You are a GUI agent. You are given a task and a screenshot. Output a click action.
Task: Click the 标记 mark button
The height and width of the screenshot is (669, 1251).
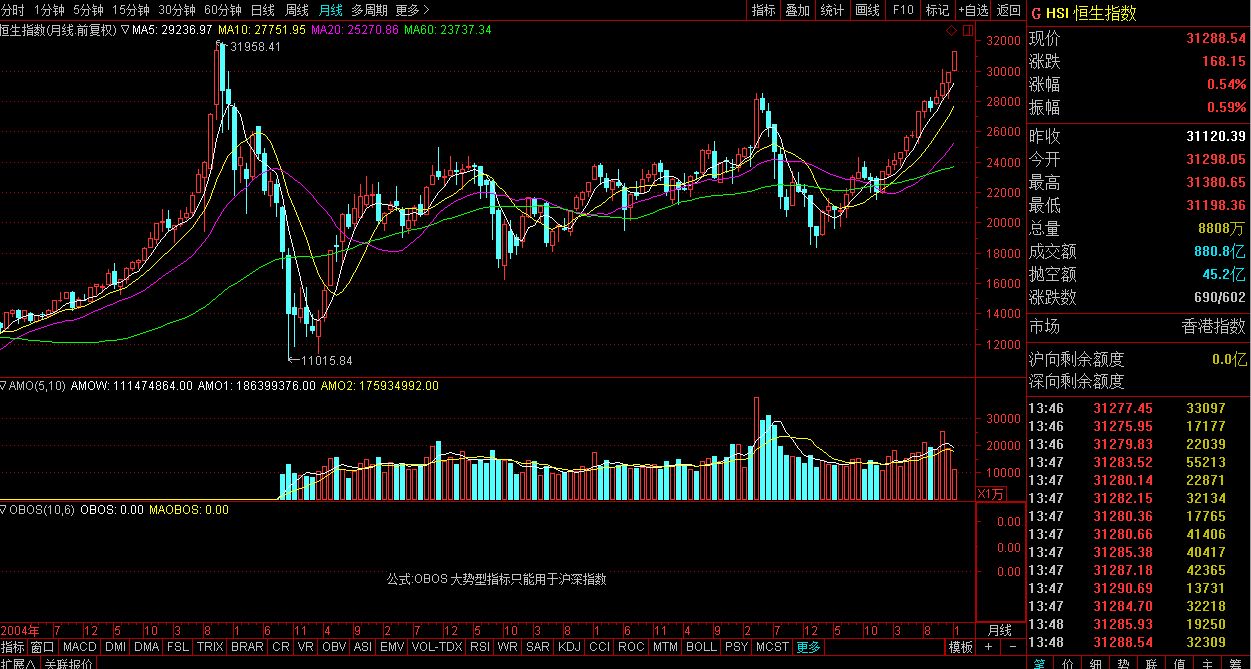(937, 9)
